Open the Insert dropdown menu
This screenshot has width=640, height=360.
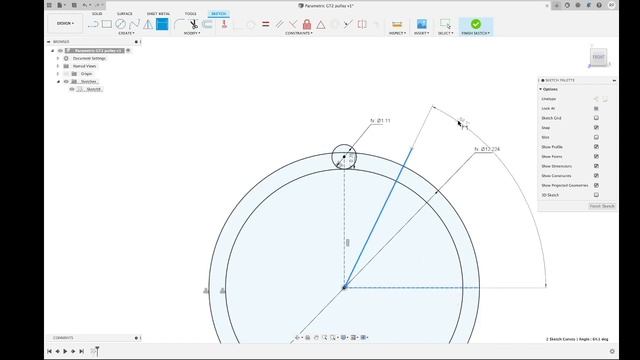422,33
